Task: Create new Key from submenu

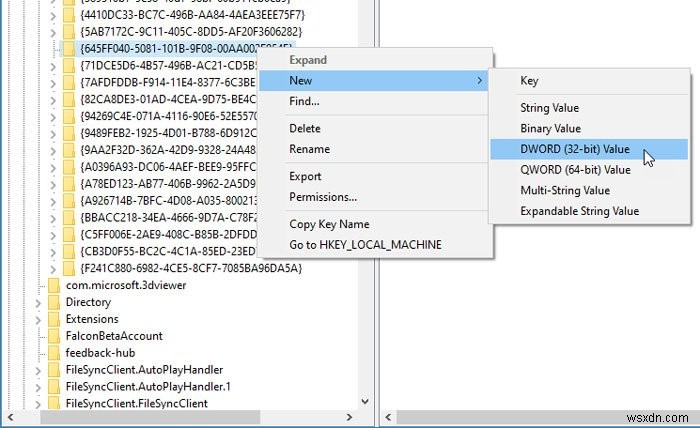Action: (589, 81)
